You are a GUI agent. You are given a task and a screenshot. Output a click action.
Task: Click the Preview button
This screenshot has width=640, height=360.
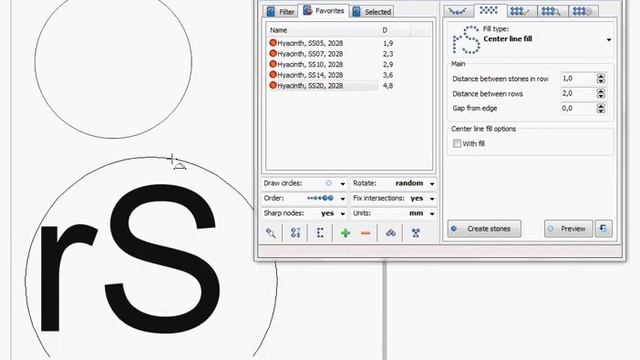pyautogui.click(x=568, y=229)
